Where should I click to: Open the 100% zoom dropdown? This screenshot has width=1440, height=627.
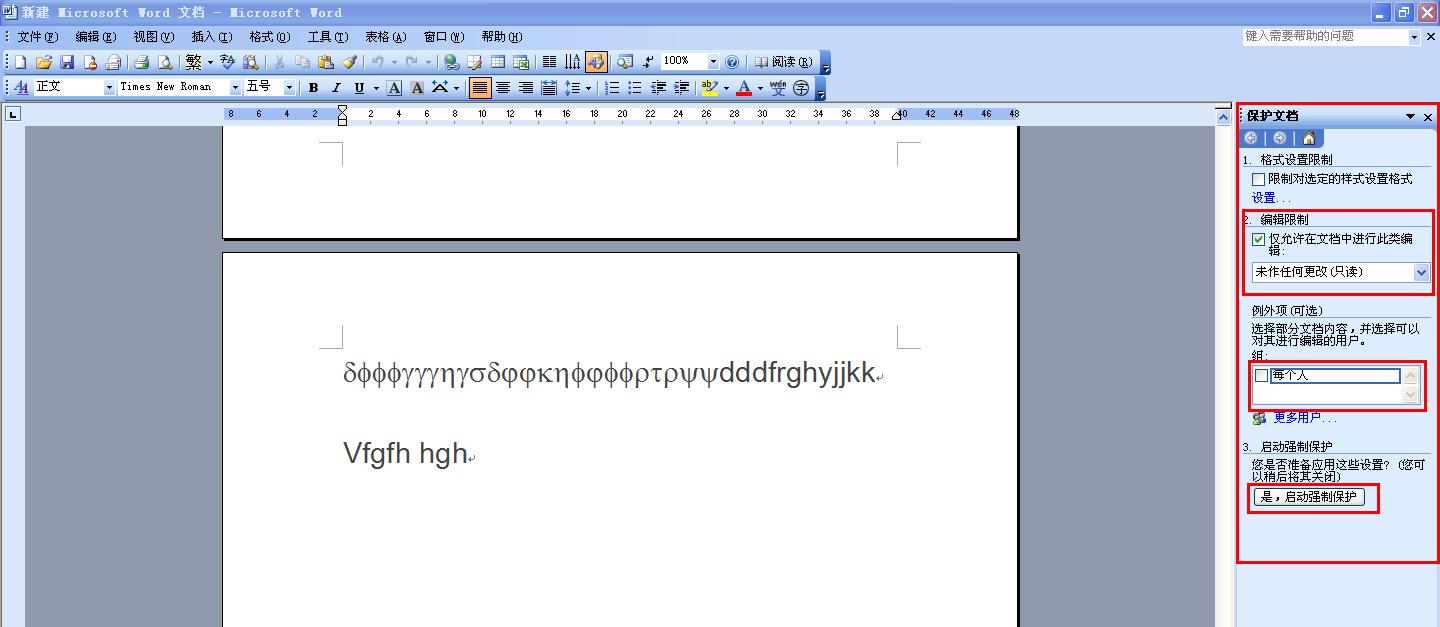pyautogui.click(x=713, y=62)
